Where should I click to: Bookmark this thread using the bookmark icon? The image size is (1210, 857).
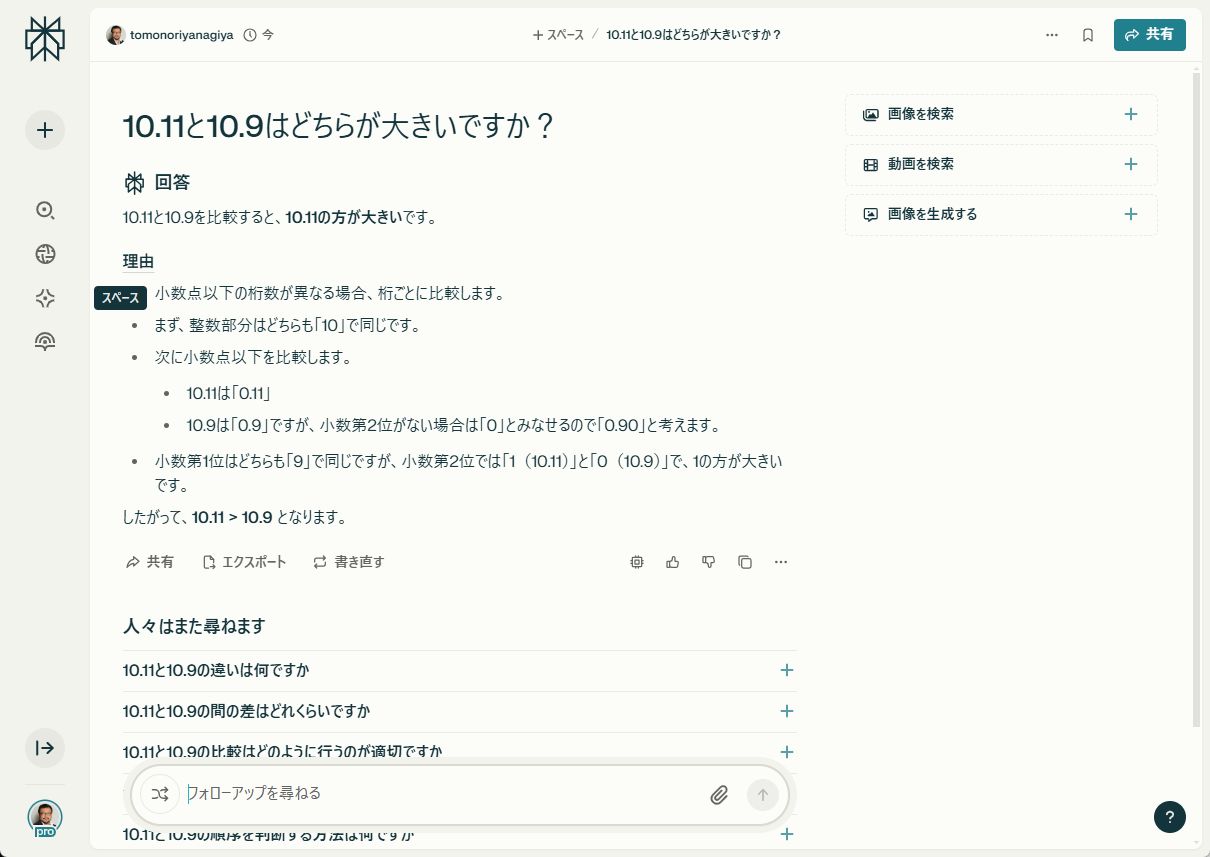[1088, 34]
